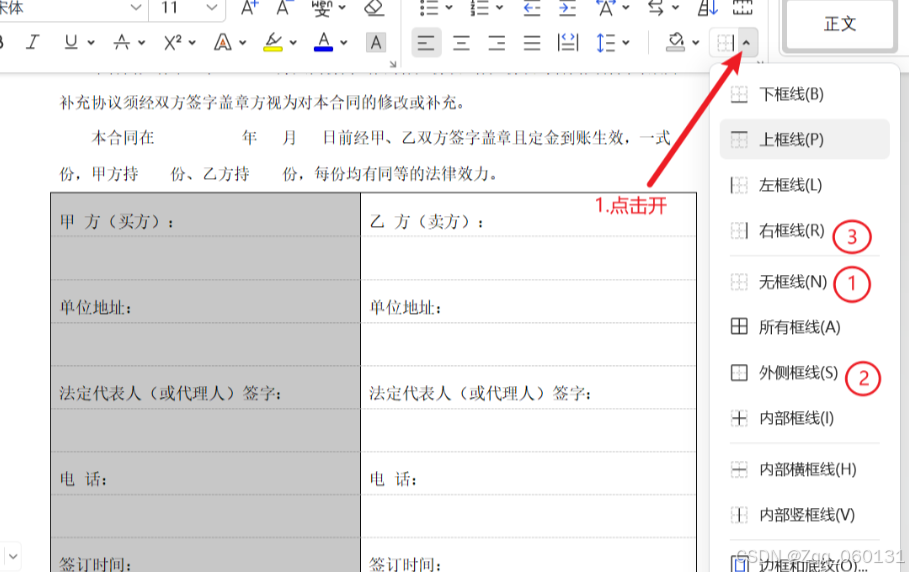Expand underline style dropdown arrow
This screenshot has width=909, height=572.
(x=92, y=42)
